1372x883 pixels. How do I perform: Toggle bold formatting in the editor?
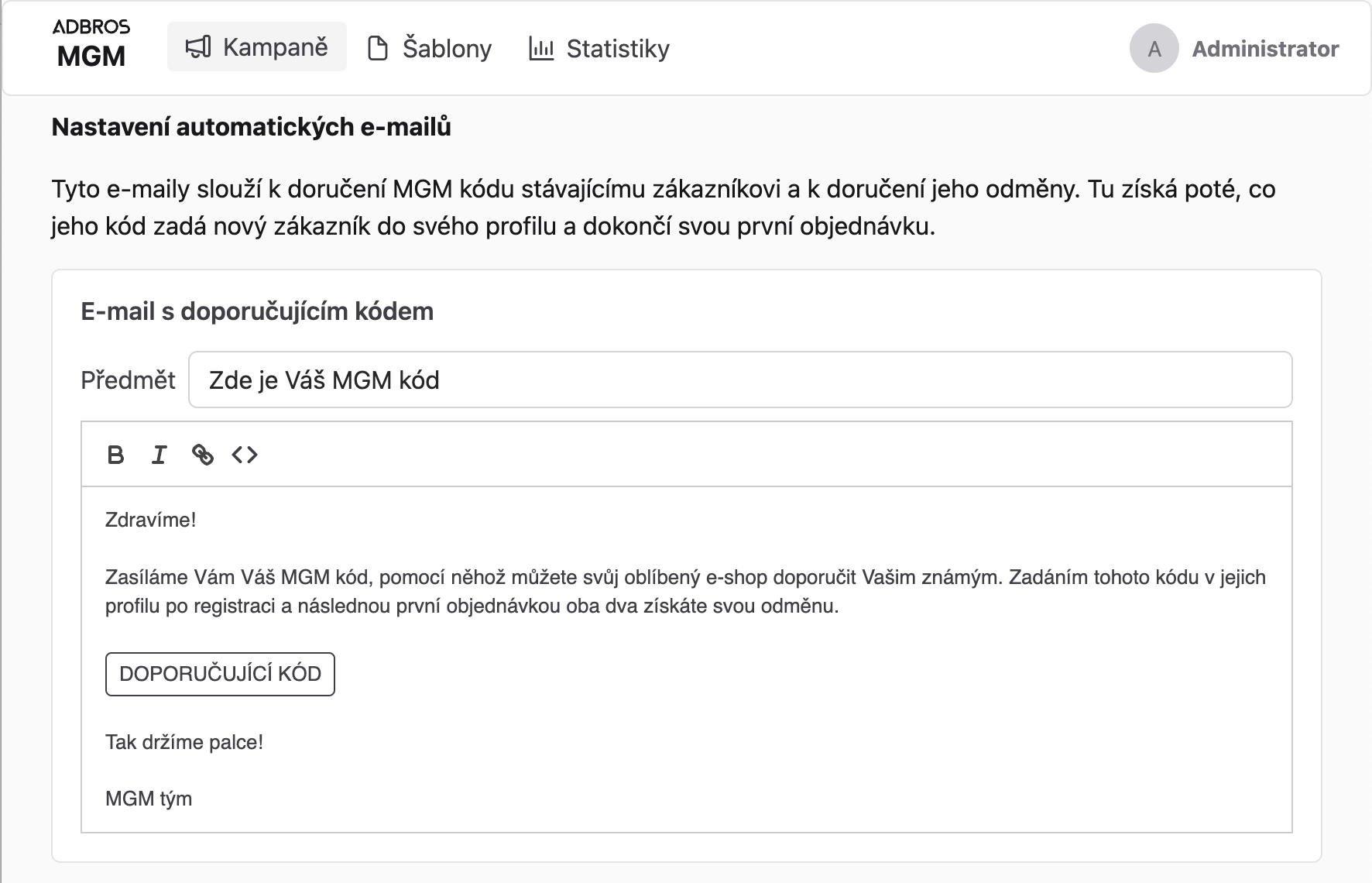click(x=115, y=455)
